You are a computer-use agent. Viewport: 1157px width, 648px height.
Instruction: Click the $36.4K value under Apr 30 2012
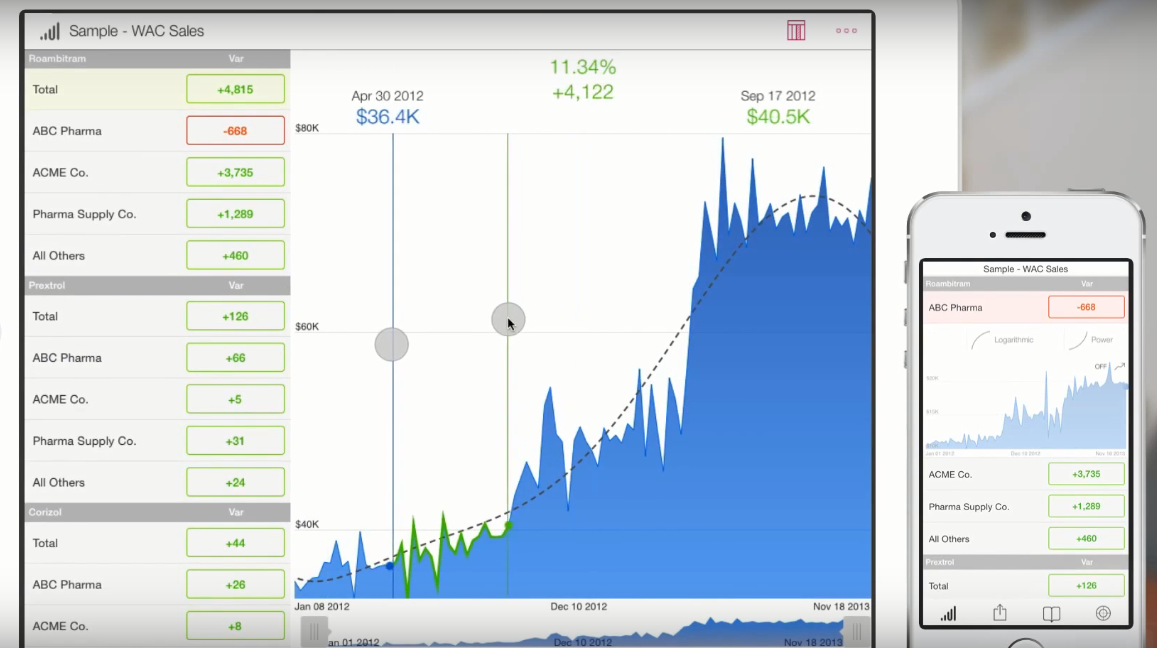[387, 117]
